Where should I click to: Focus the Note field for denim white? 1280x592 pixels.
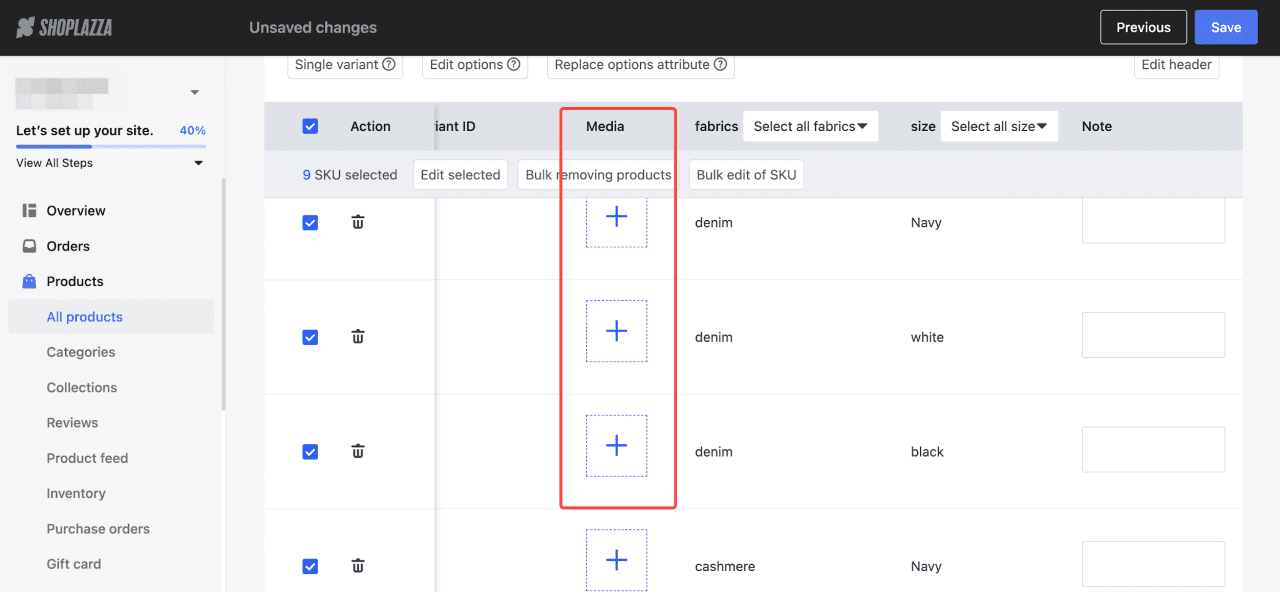tap(1153, 335)
